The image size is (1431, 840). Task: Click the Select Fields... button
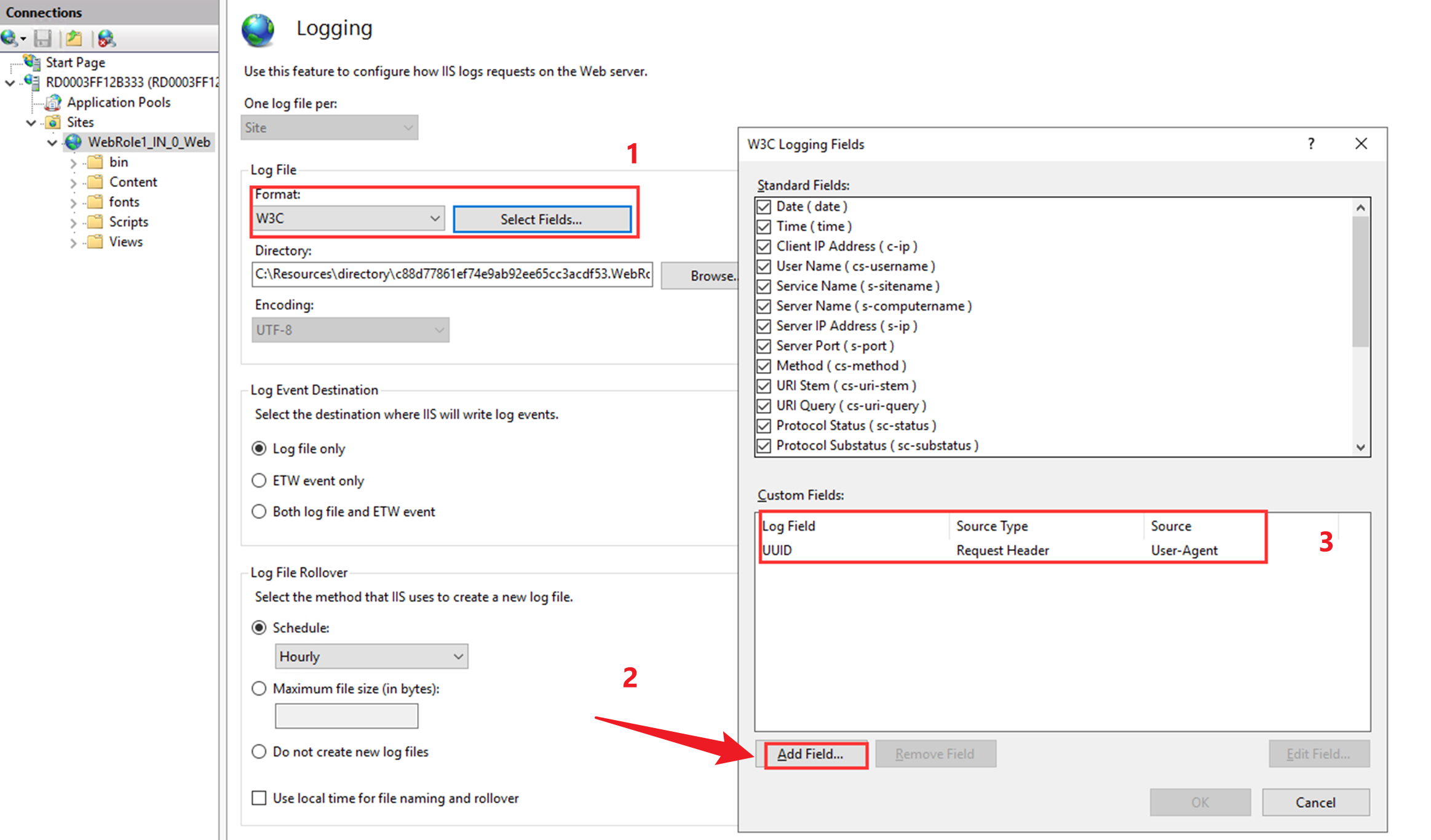click(x=541, y=220)
